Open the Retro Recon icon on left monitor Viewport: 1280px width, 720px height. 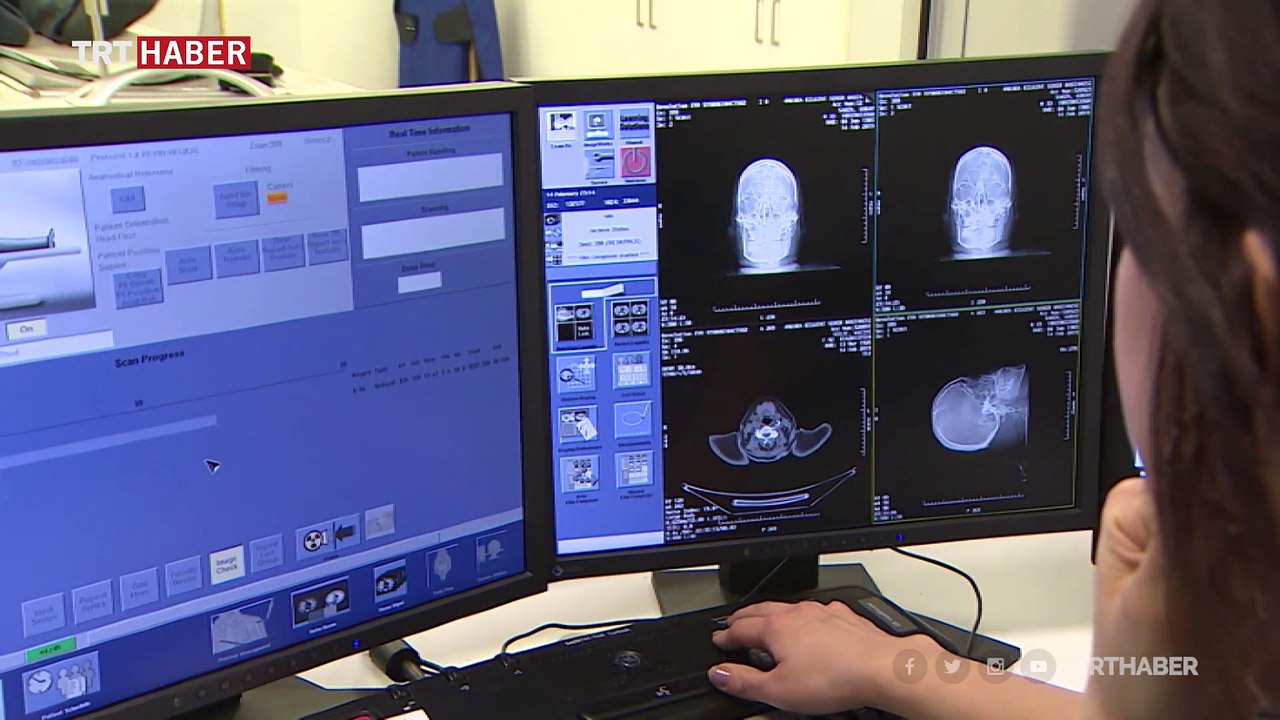pos(321,602)
